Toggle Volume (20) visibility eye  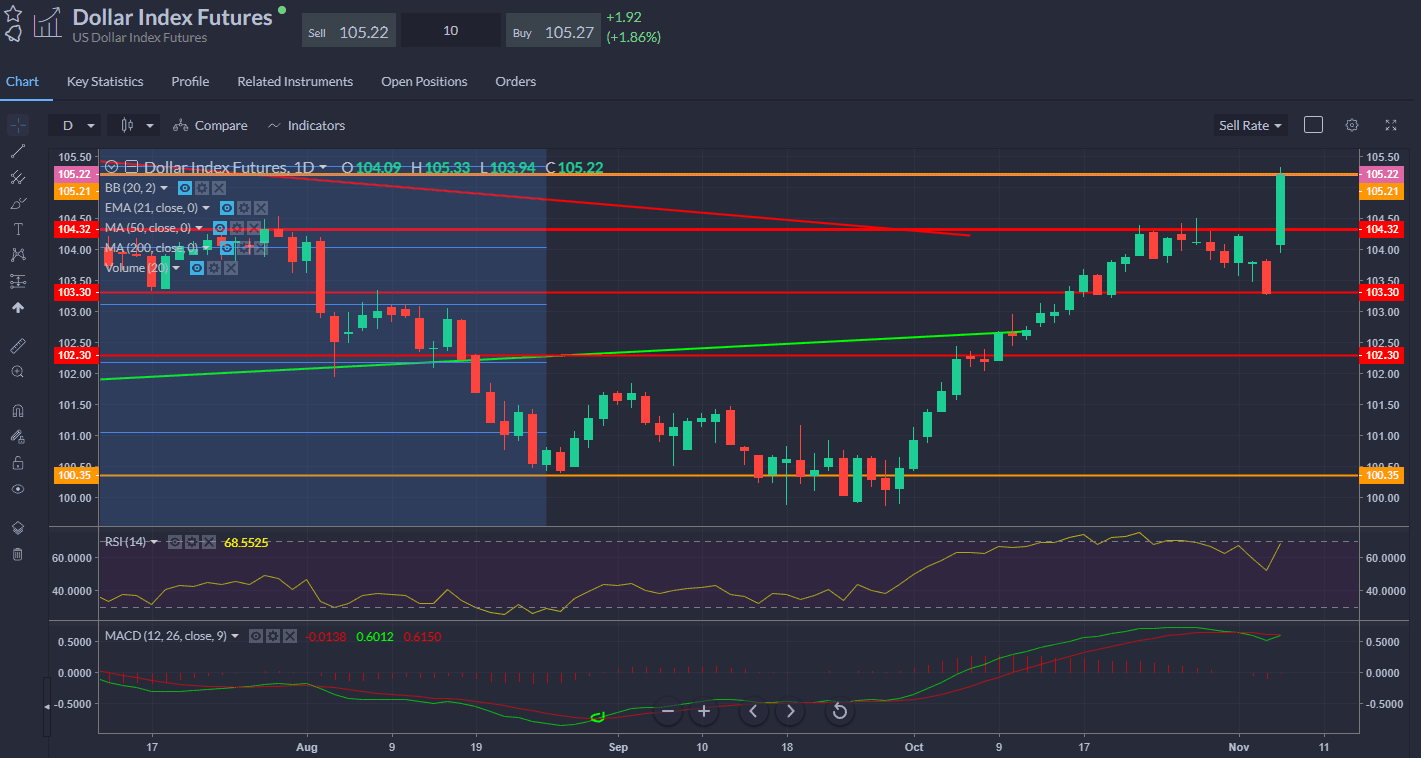[197, 268]
